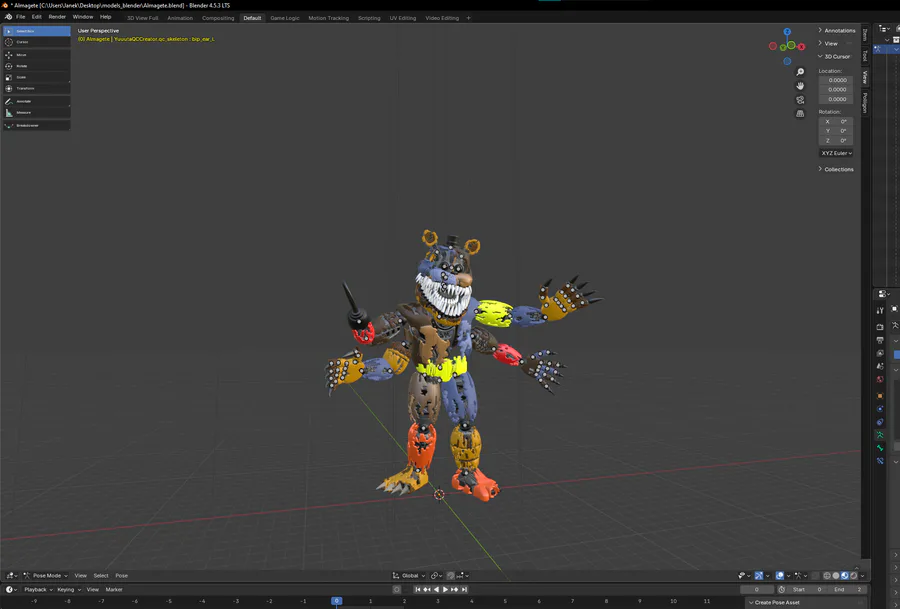Image resolution: width=900 pixels, height=609 pixels.
Task: Click the zoom magnifier viewport icon
Action: (x=800, y=72)
